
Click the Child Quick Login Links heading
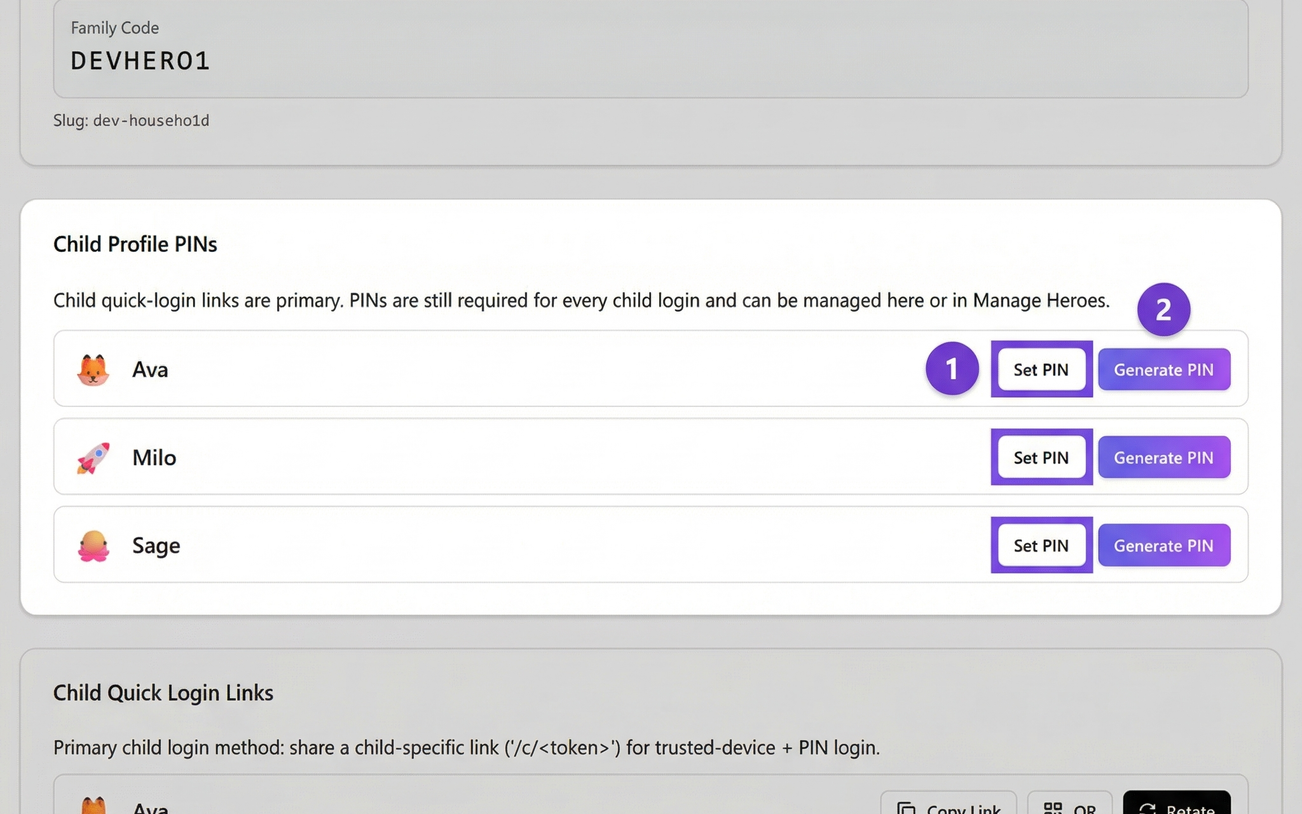click(x=163, y=692)
